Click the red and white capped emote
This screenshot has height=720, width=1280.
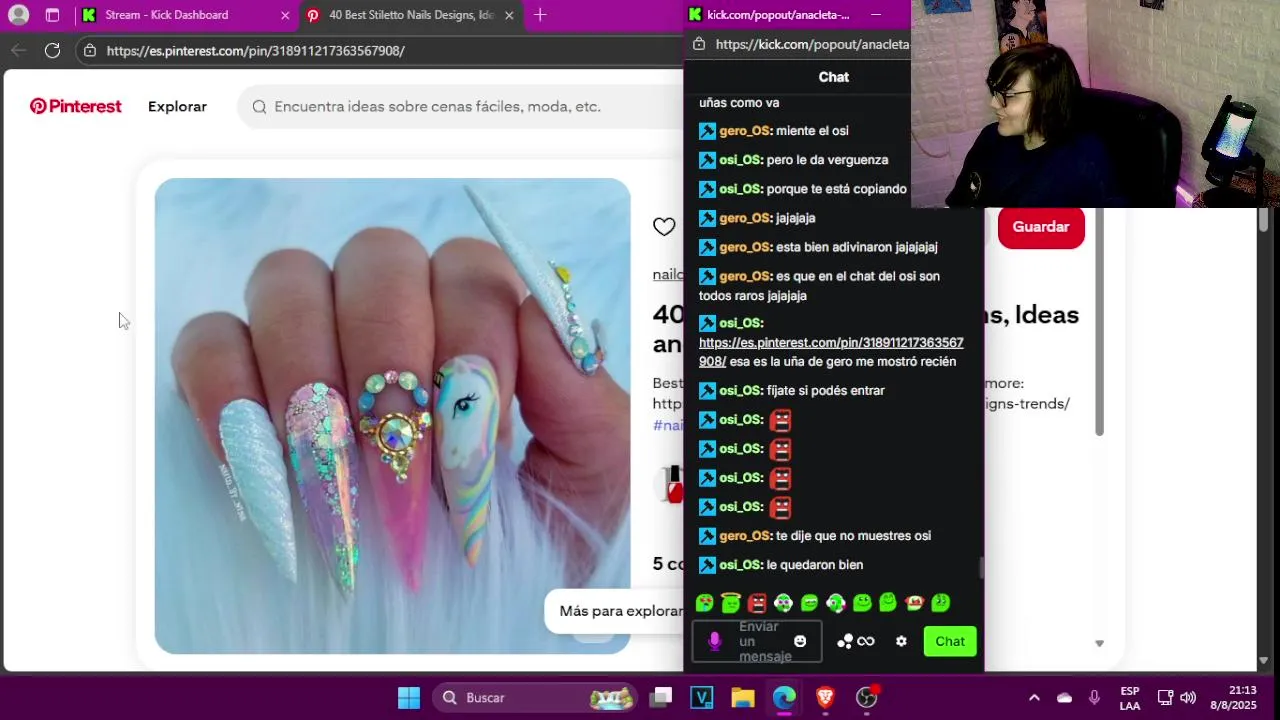pyautogui.click(x=914, y=602)
